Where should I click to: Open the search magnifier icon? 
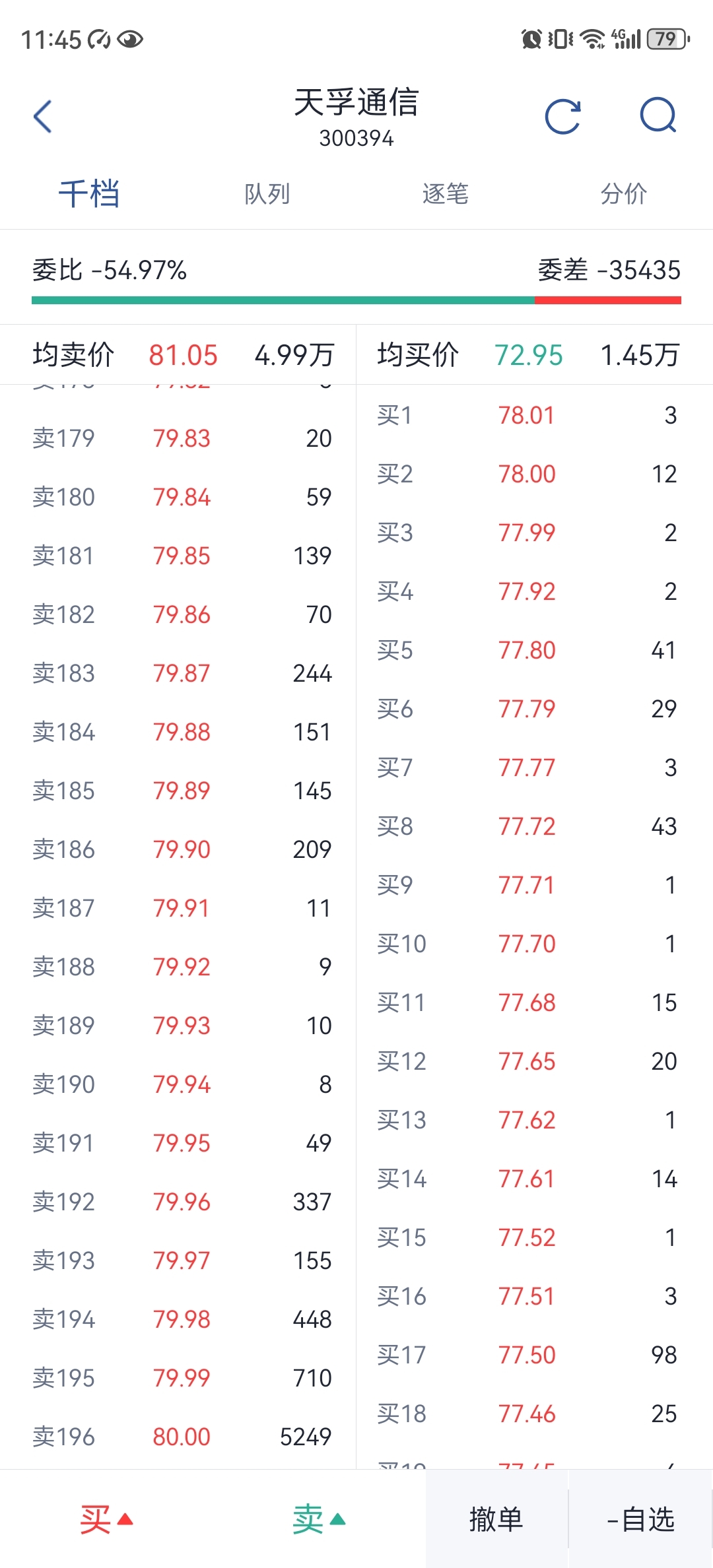click(x=659, y=115)
